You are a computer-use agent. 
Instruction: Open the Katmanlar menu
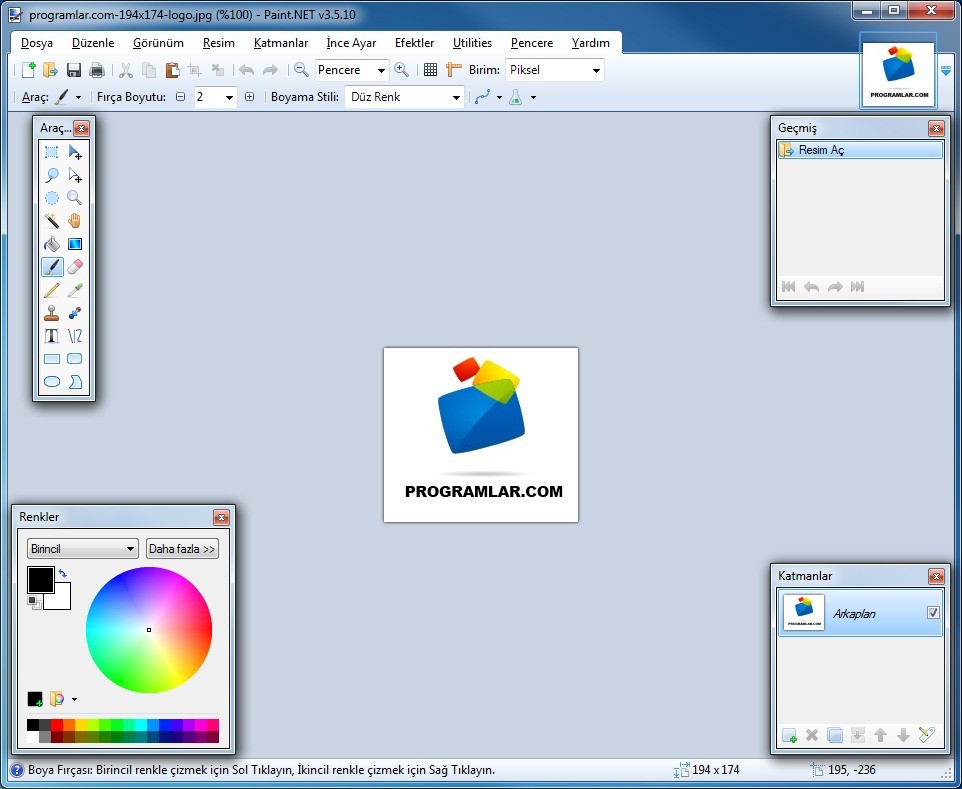pos(281,43)
